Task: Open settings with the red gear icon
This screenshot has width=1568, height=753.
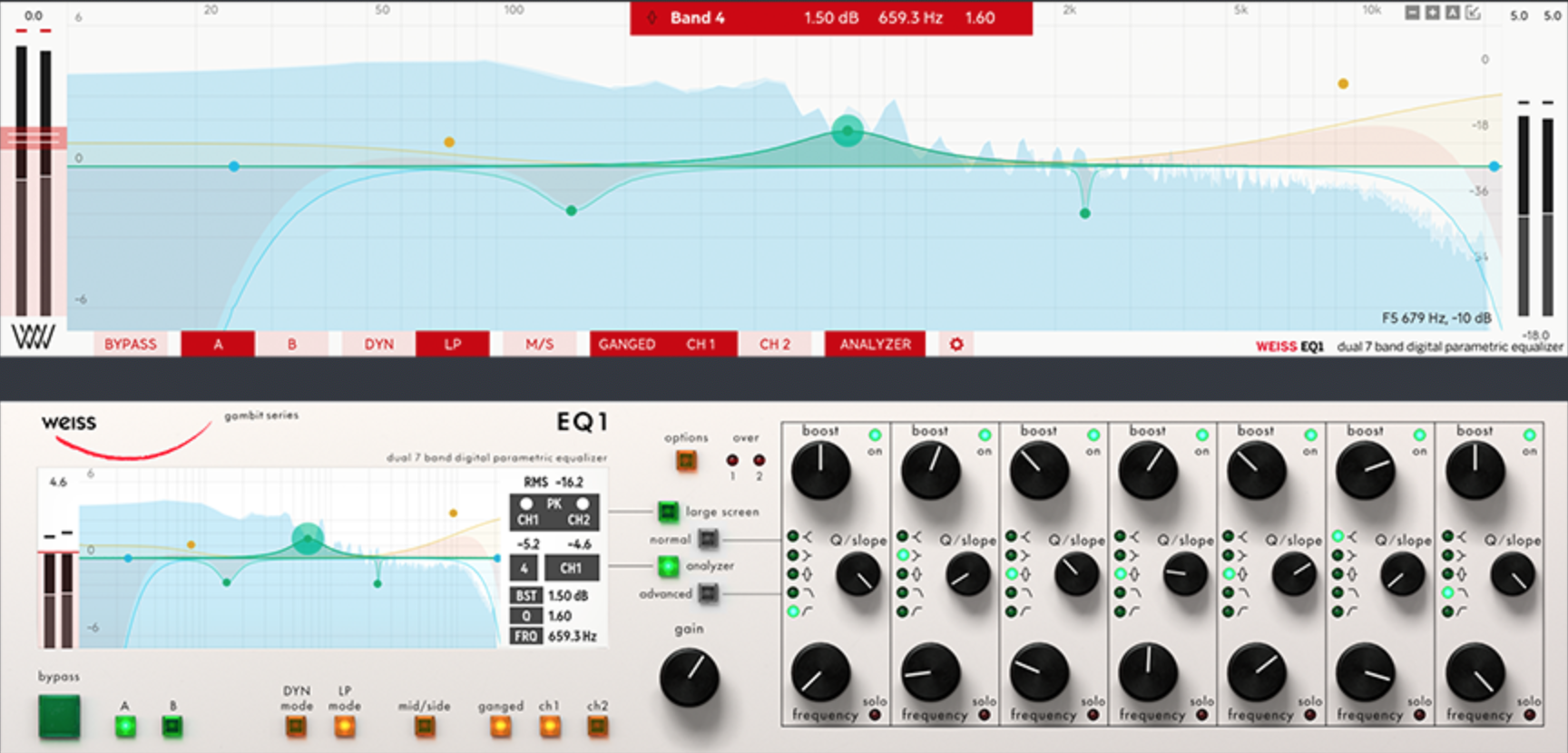Action: [956, 344]
